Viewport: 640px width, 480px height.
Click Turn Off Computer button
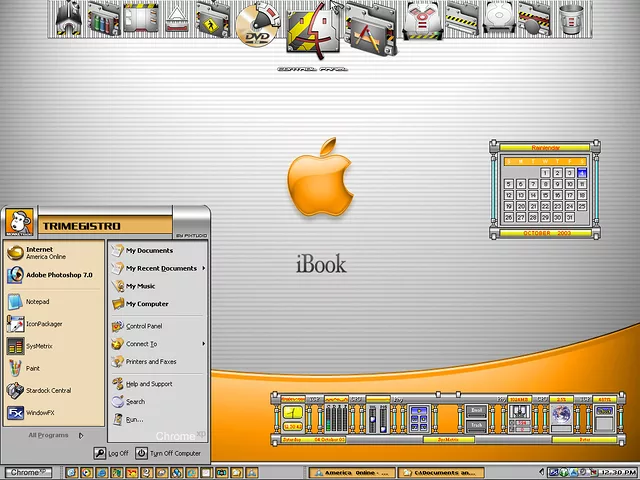[x=168, y=453]
